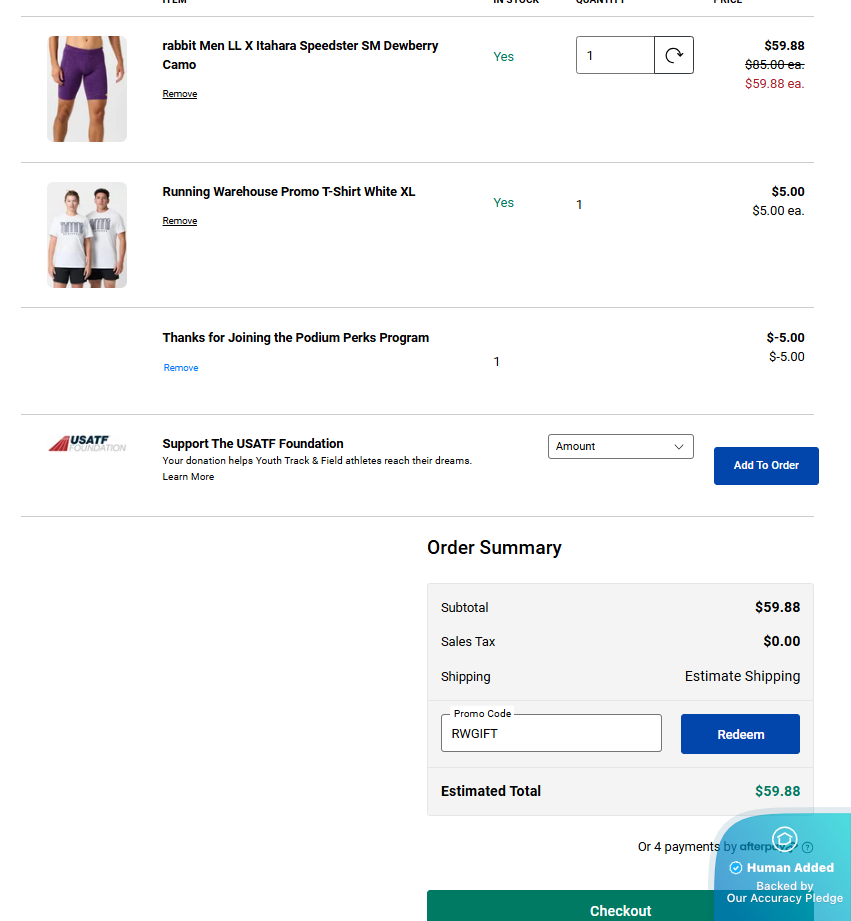Click the home icon in the overlay badge
This screenshot has width=851, height=921.
tap(784, 838)
